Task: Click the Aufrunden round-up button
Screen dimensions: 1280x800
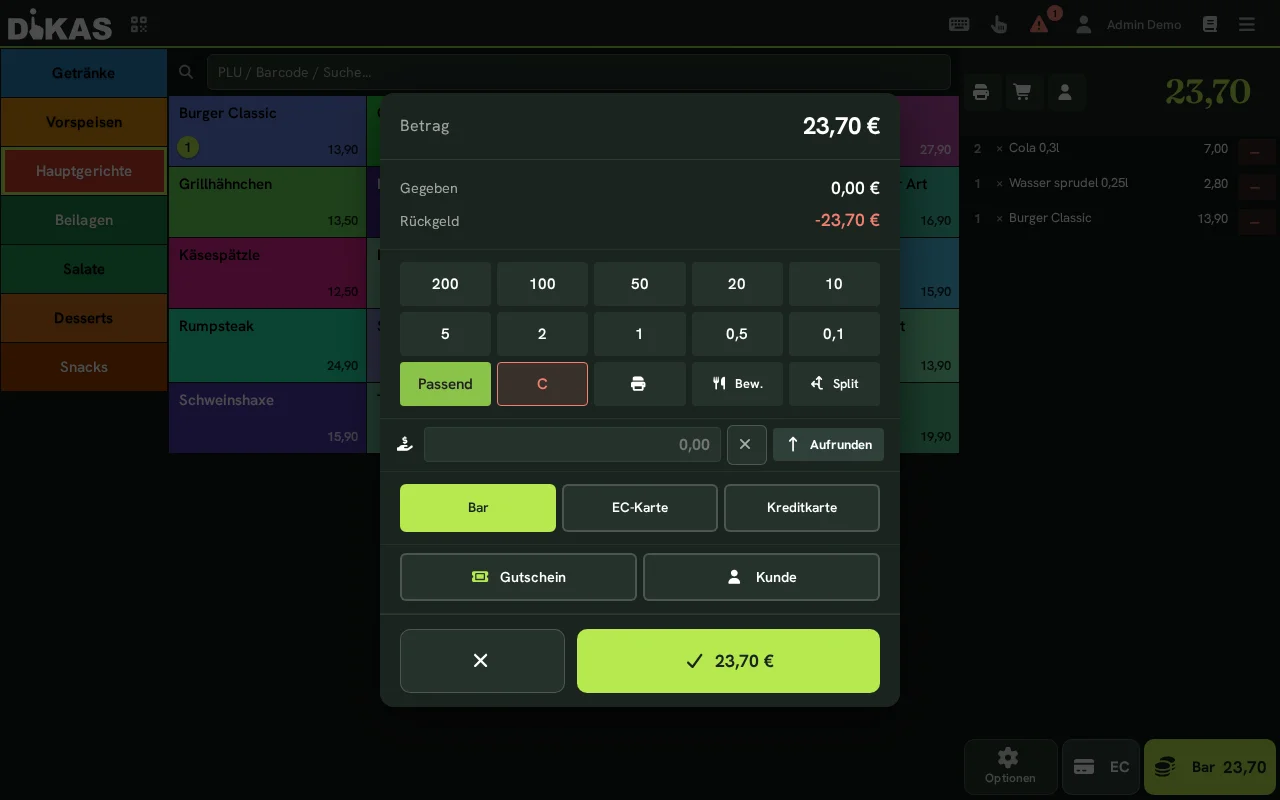Action: point(828,445)
